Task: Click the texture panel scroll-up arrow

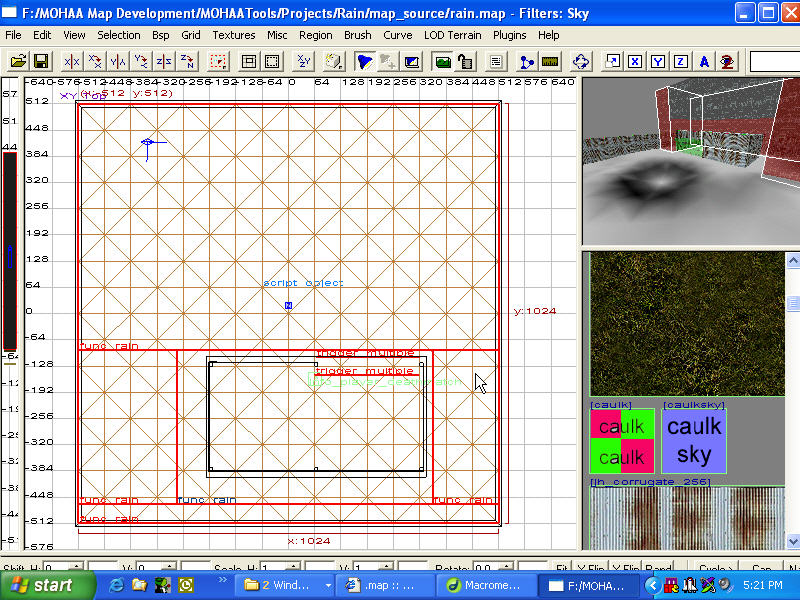Action: click(x=792, y=261)
